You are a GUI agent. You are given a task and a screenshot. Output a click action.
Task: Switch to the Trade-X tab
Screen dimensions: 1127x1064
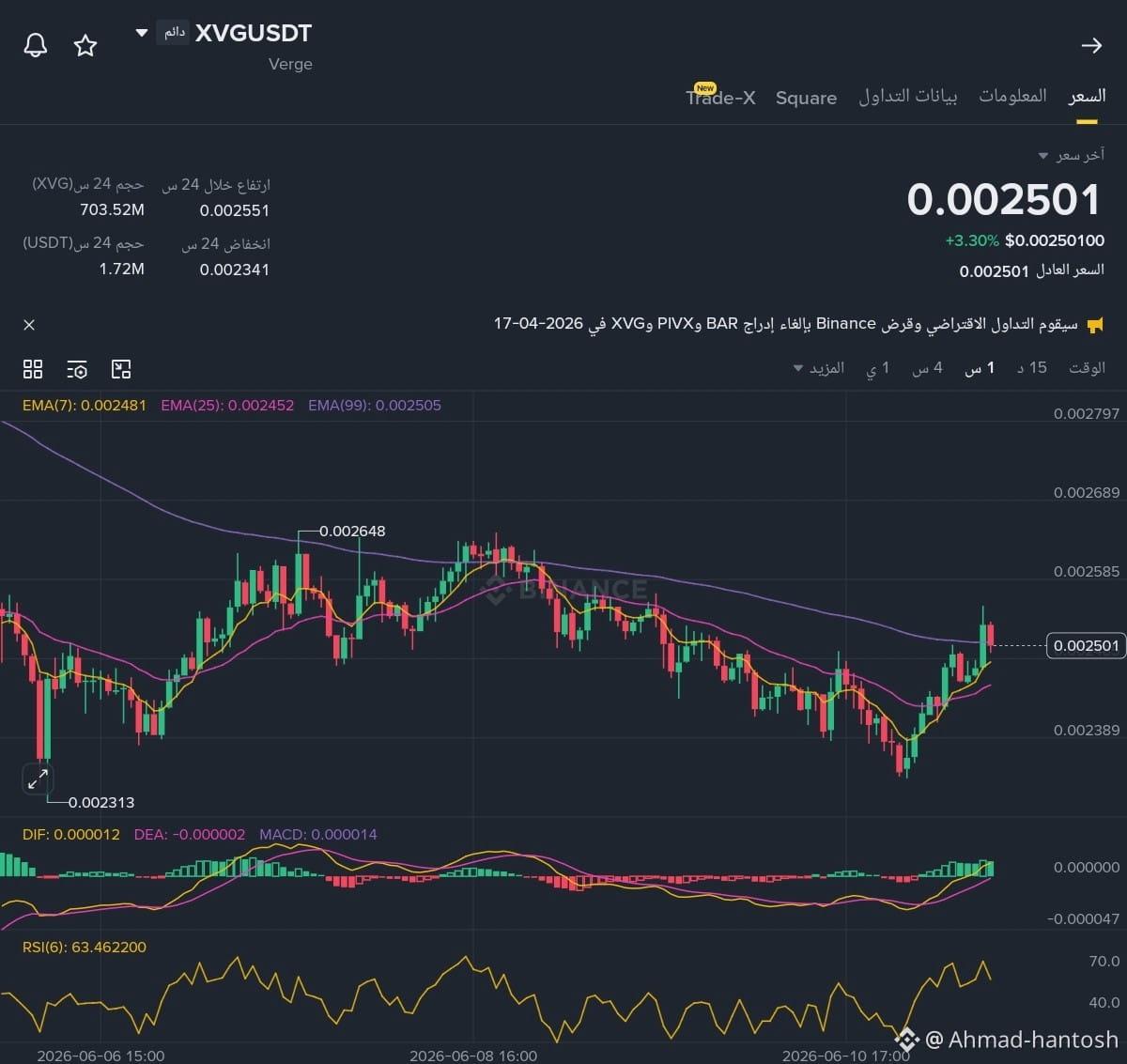tap(720, 97)
